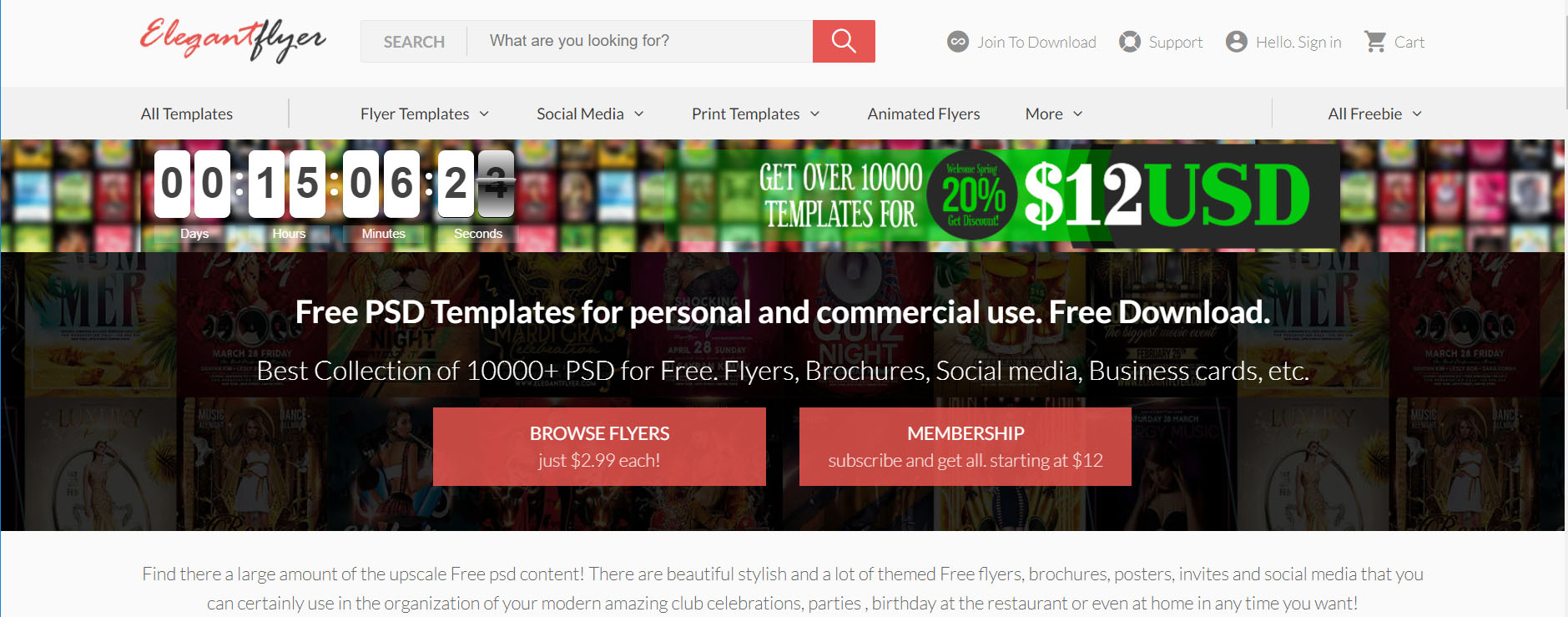Click the Elegantflyer logo
The width and height of the screenshot is (1568, 617).
(x=233, y=39)
